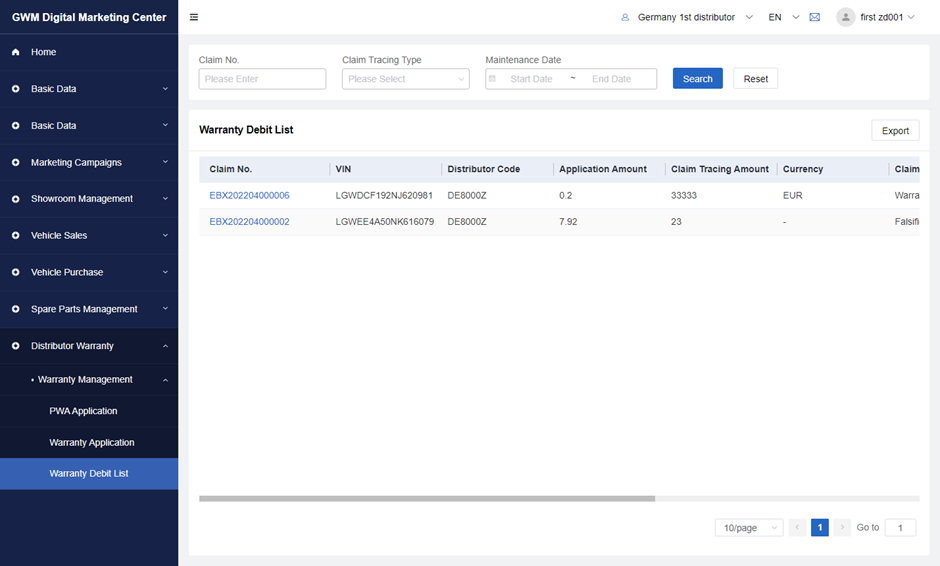Click the Reset button

(x=755, y=79)
